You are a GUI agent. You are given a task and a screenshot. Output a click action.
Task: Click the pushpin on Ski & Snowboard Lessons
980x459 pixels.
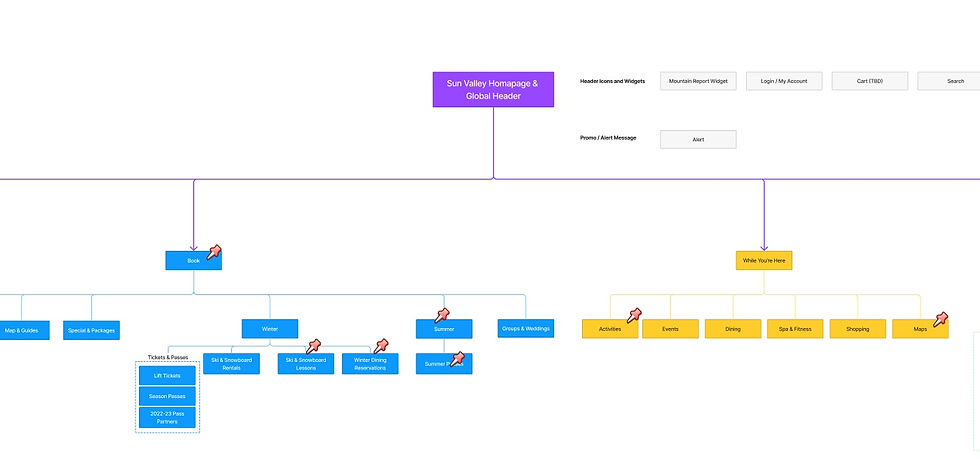click(x=313, y=346)
